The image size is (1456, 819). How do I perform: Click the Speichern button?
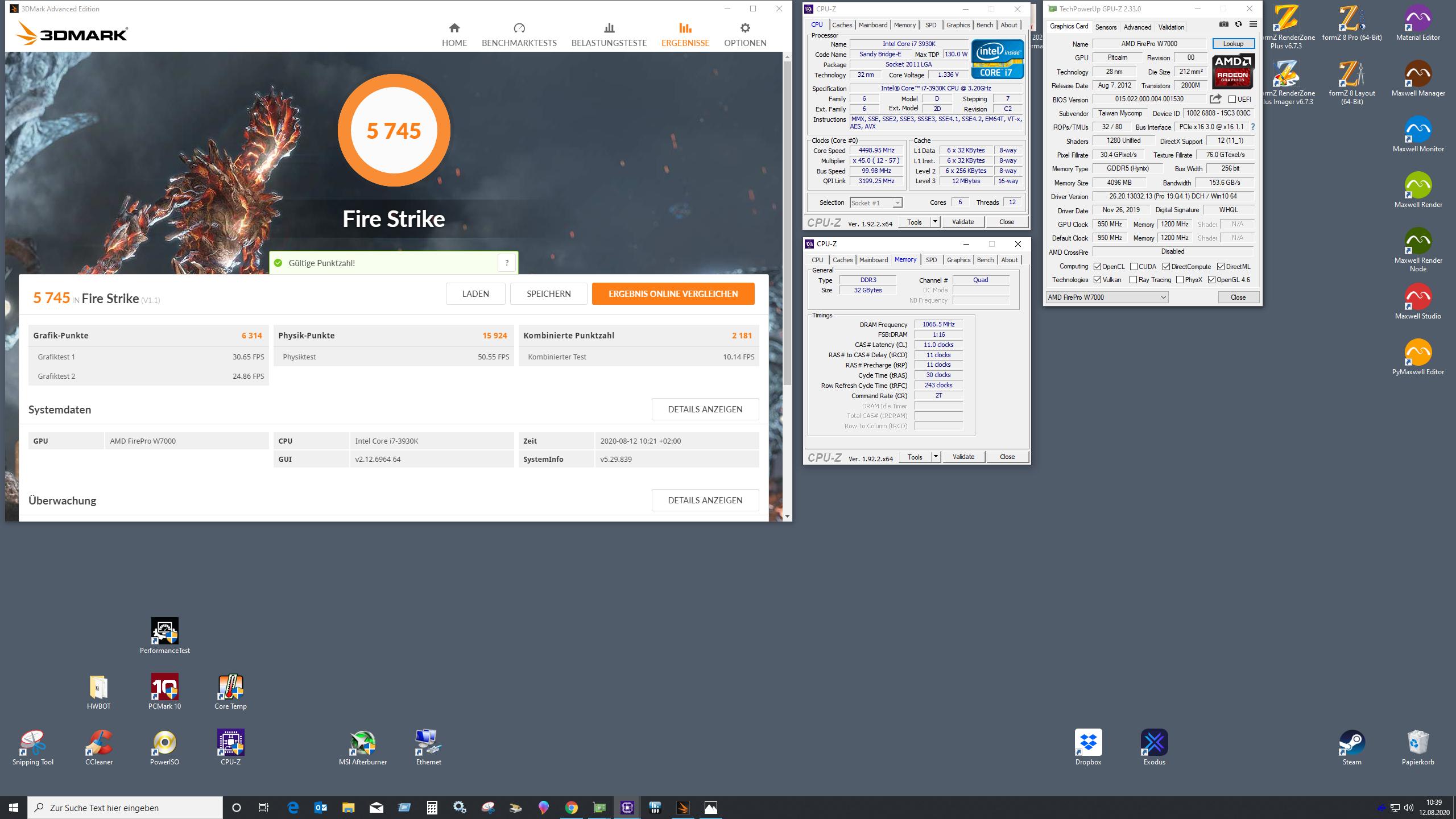(x=548, y=294)
